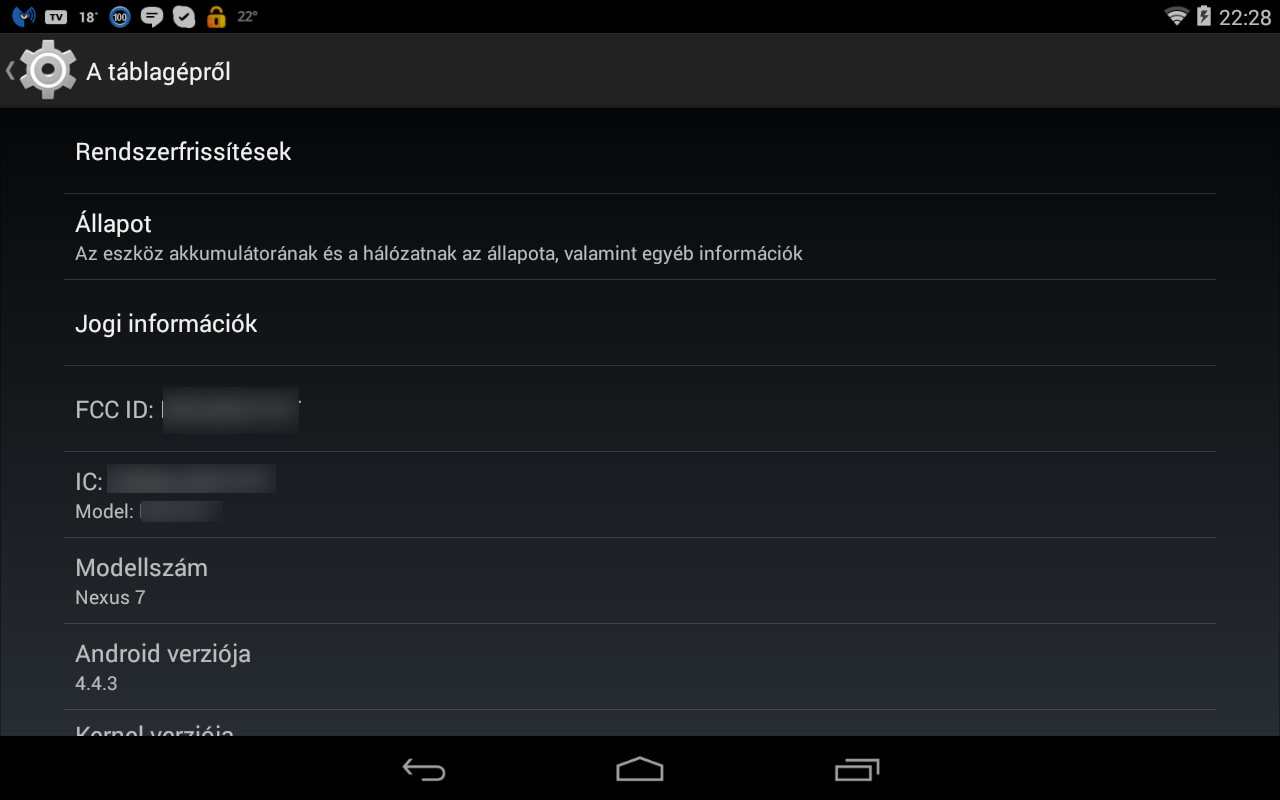Tap the checkmark task notification icon

184,17
